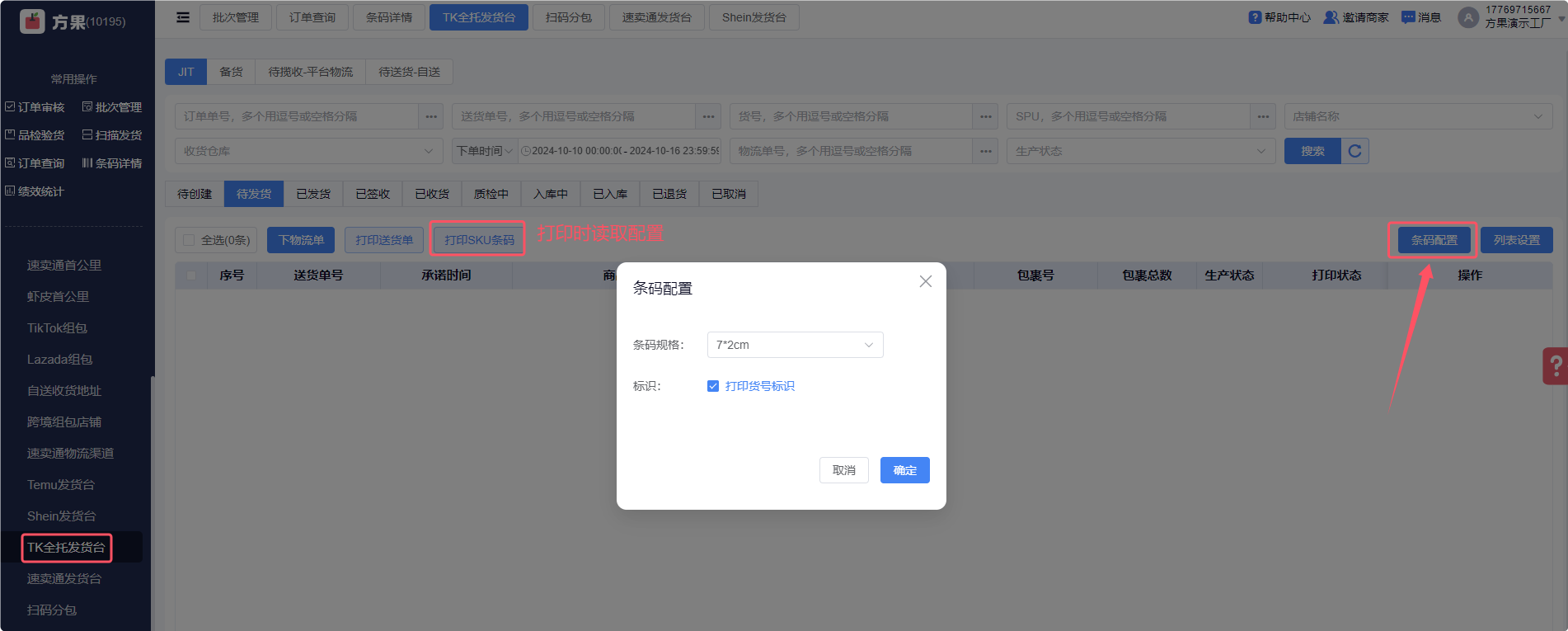Viewport: 1568px width, 631px height.
Task: Confirm the dialog with 确定
Action: pos(905,470)
